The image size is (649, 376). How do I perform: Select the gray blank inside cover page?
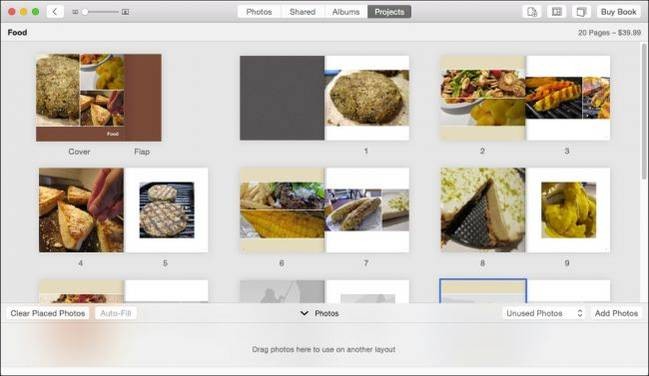(x=282, y=98)
